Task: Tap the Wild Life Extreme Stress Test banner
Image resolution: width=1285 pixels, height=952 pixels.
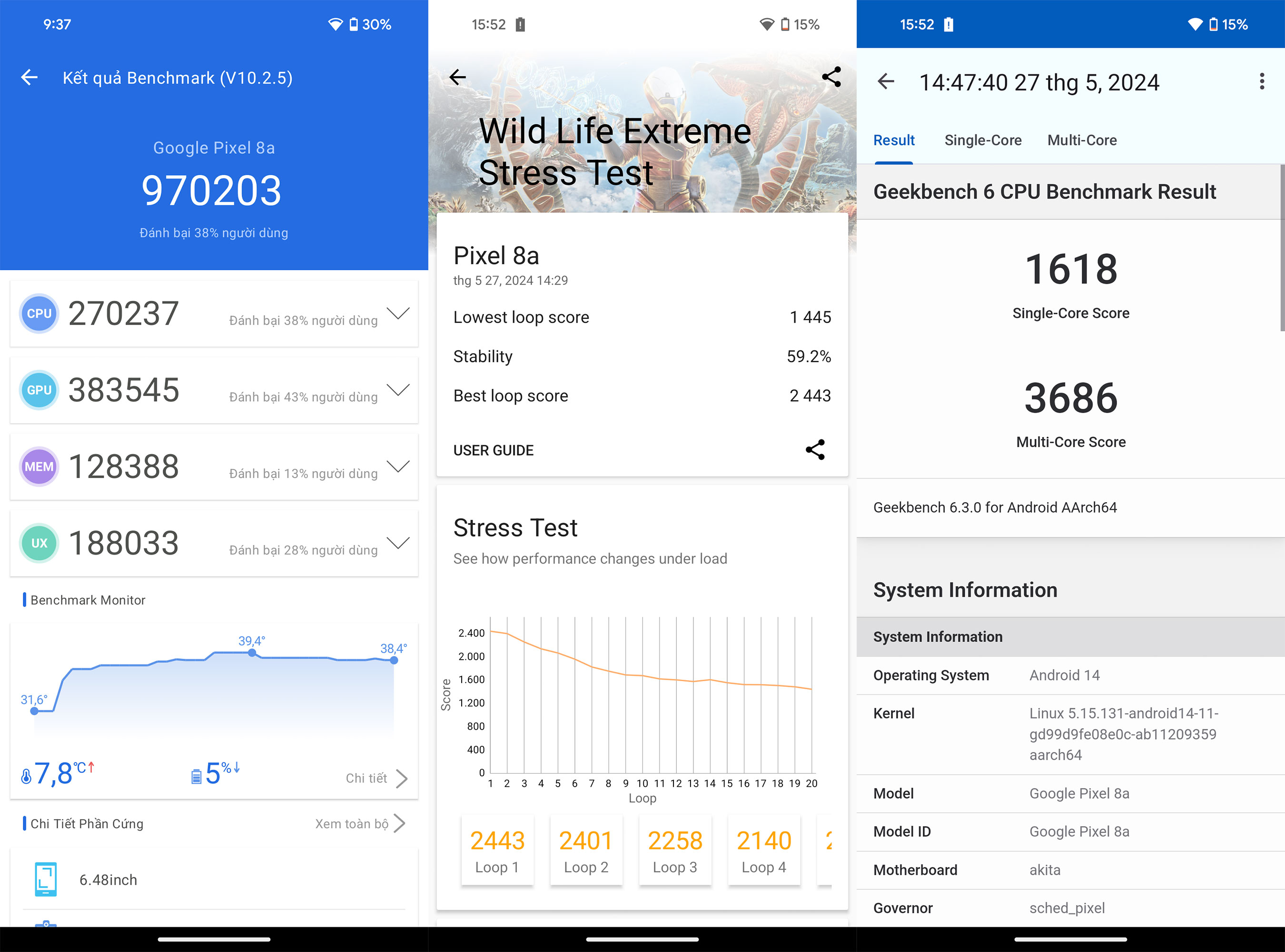Action: tap(642, 131)
